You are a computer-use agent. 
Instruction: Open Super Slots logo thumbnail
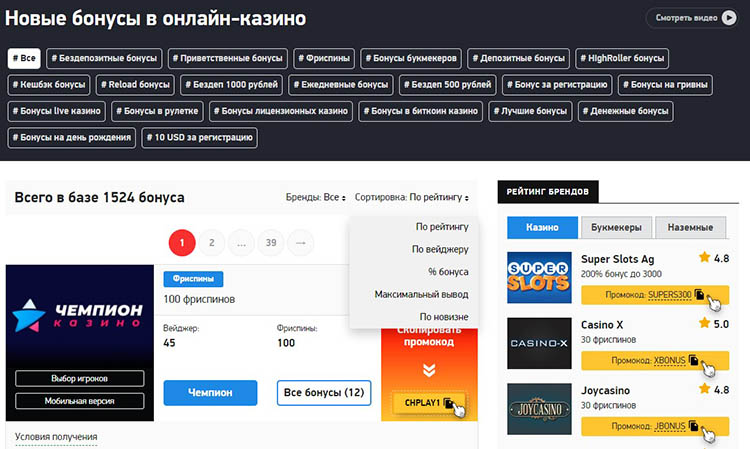(x=539, y=277)
